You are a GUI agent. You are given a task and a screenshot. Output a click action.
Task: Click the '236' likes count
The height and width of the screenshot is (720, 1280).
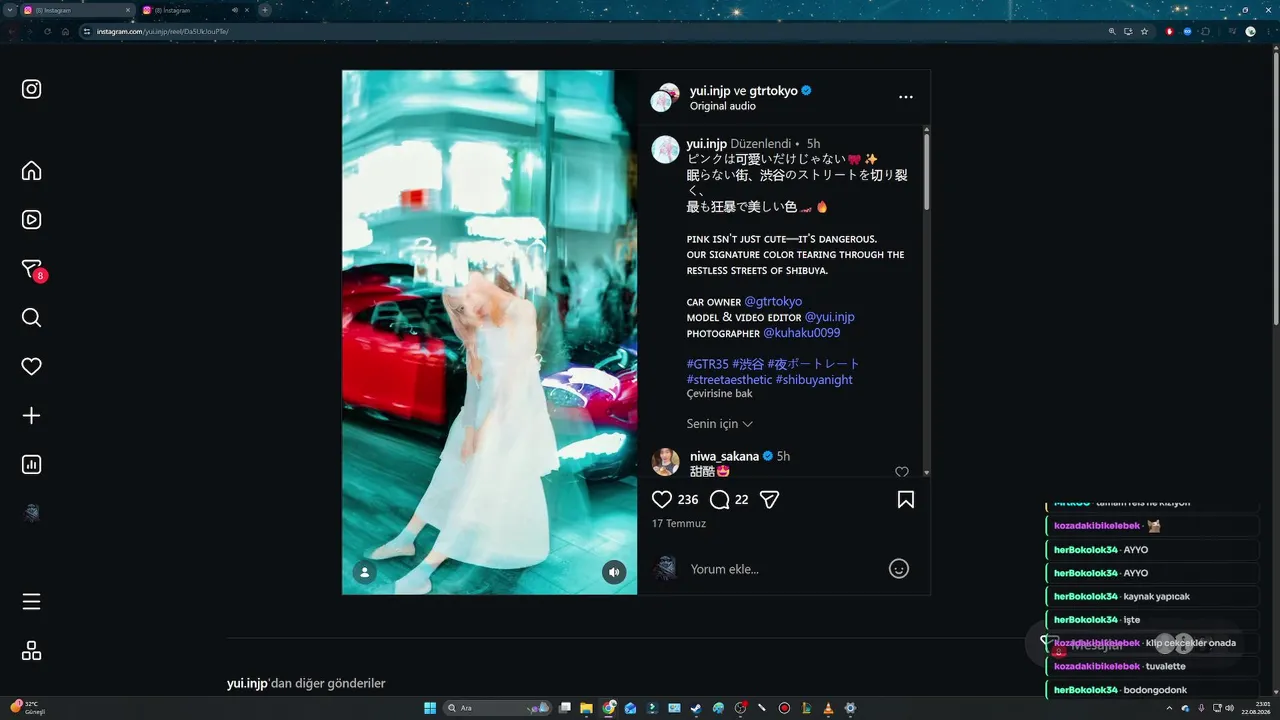tap(688, 499)
